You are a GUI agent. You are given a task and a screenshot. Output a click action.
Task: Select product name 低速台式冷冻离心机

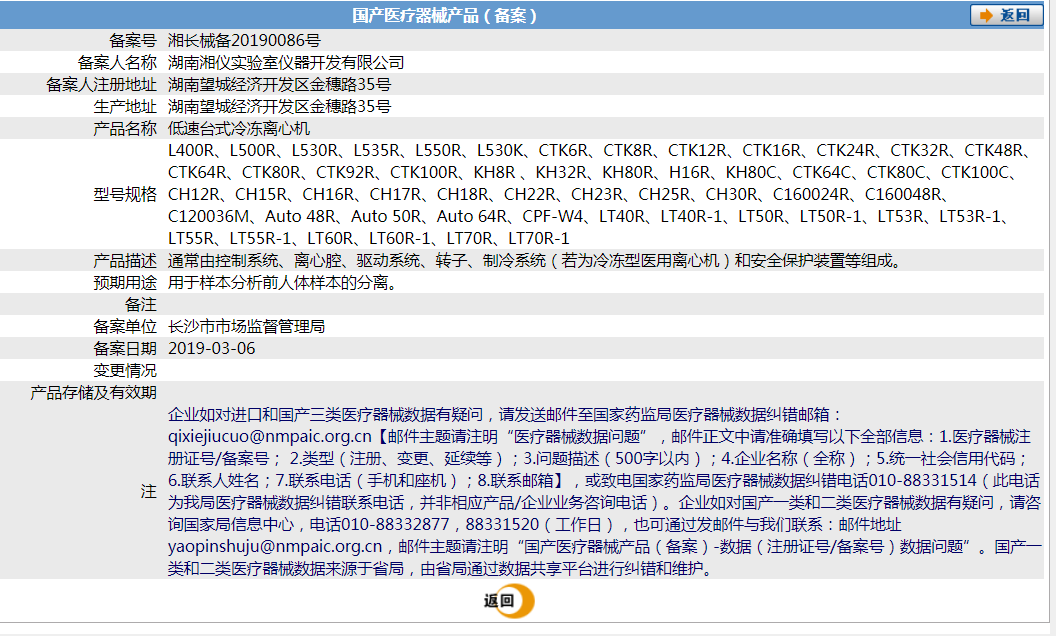(239, 129)
